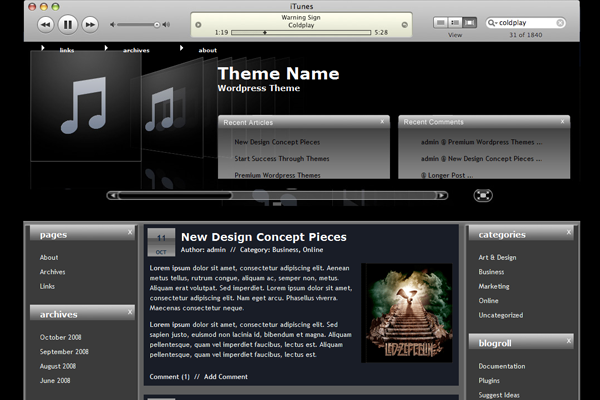
Task: Open Start Success Through Themes article
Action: (282, 158)
